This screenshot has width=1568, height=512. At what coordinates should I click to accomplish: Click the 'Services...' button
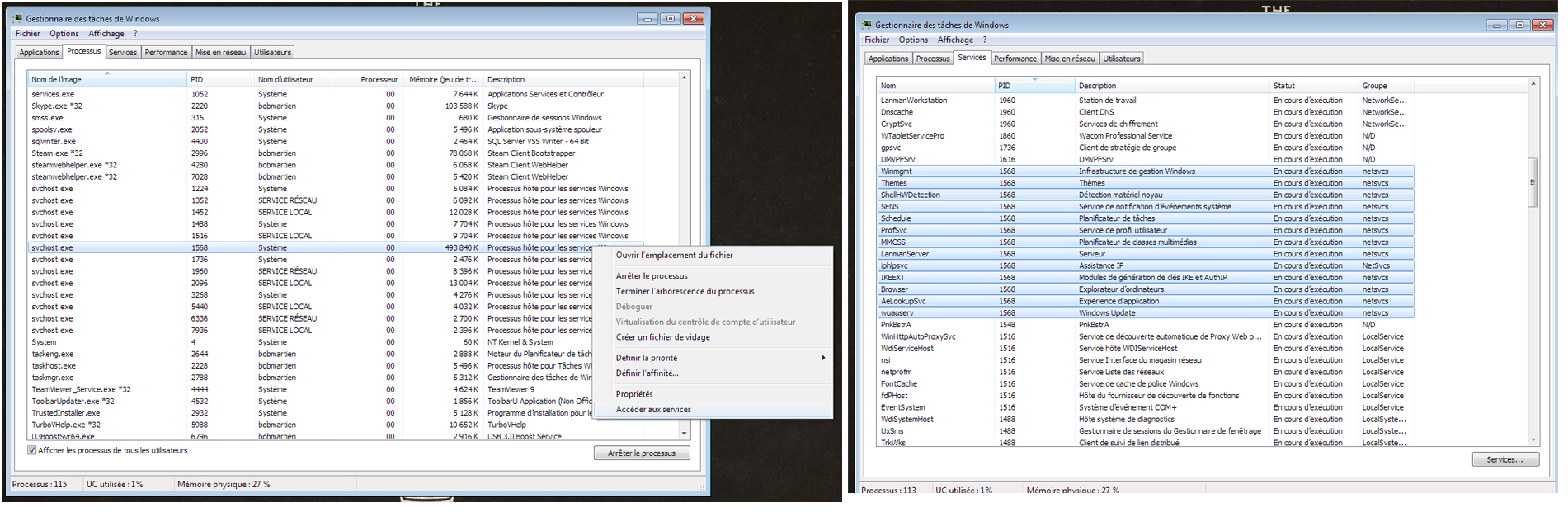(x=1505, y=459)
